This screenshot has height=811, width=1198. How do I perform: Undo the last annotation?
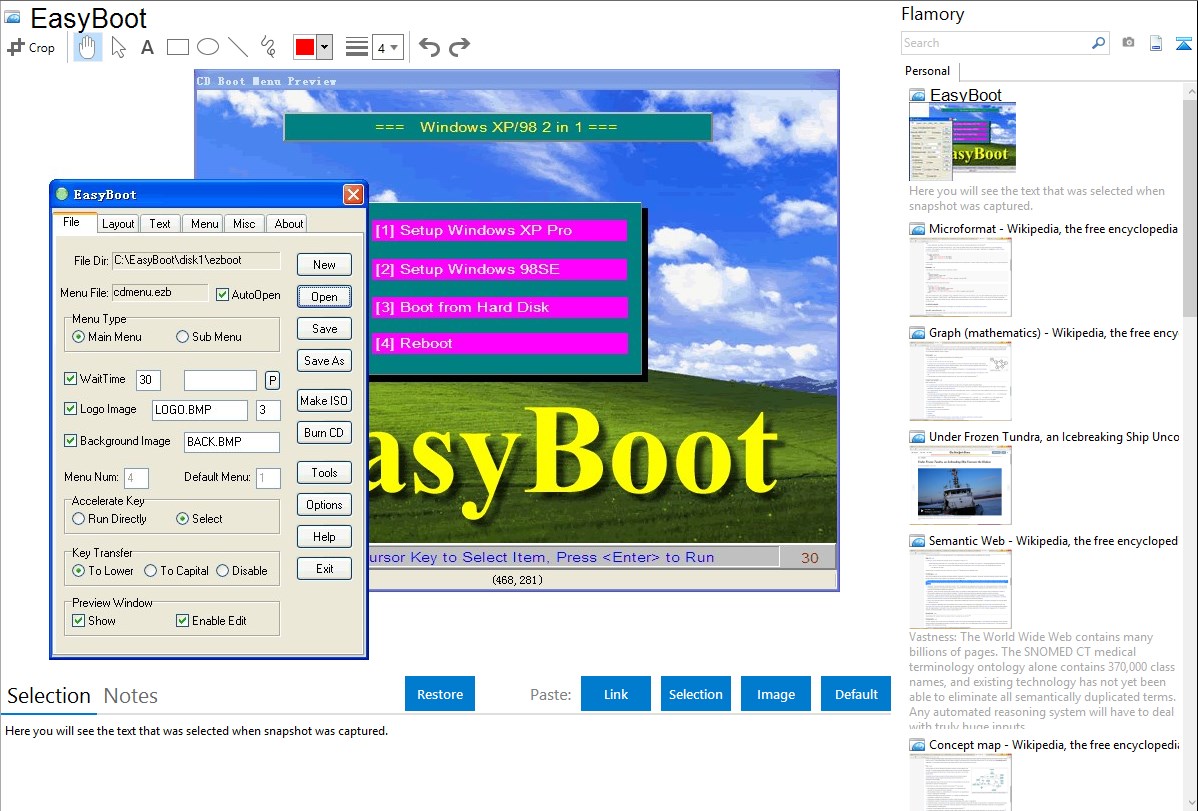click(x=429, y=47)
